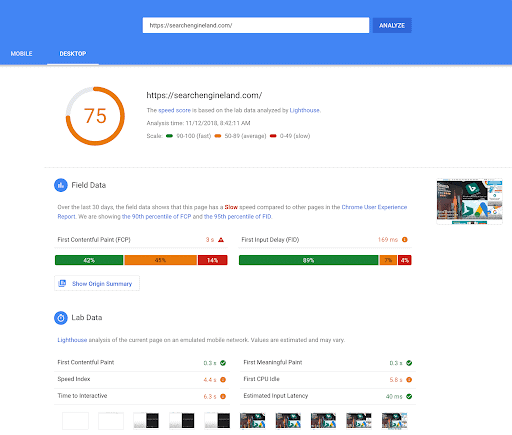Click the URL input field
Image resolution: width=512 pixels, height=435 pixels.
click(x=256, y=25)
